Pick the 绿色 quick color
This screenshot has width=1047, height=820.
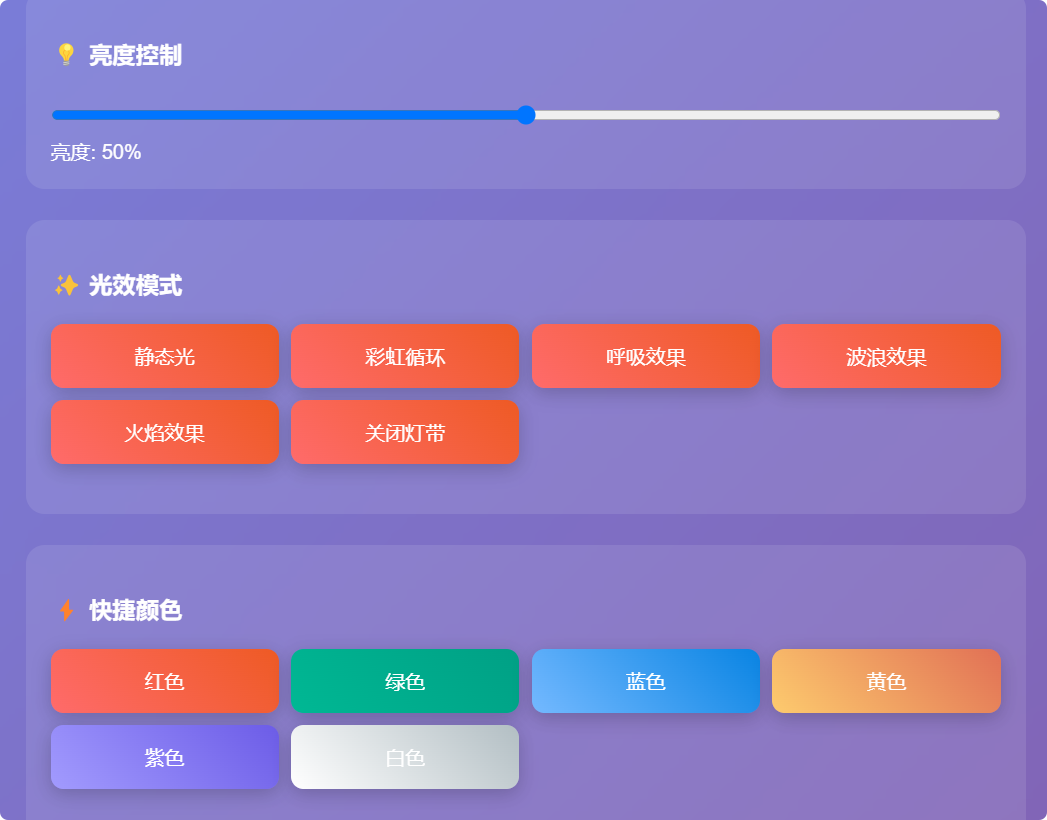pyautogui.click(x=405, y=681)
